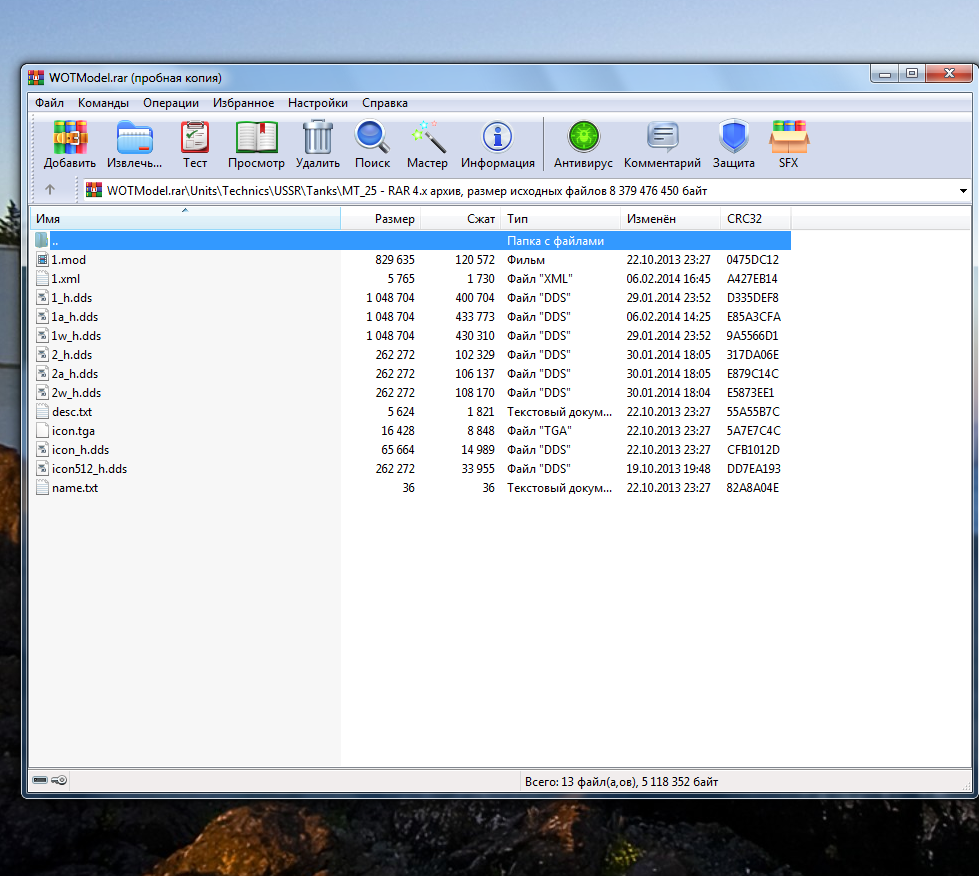
Task: Click the Извлечь (Extract) toolbar icon
Action: click(134, 137)
